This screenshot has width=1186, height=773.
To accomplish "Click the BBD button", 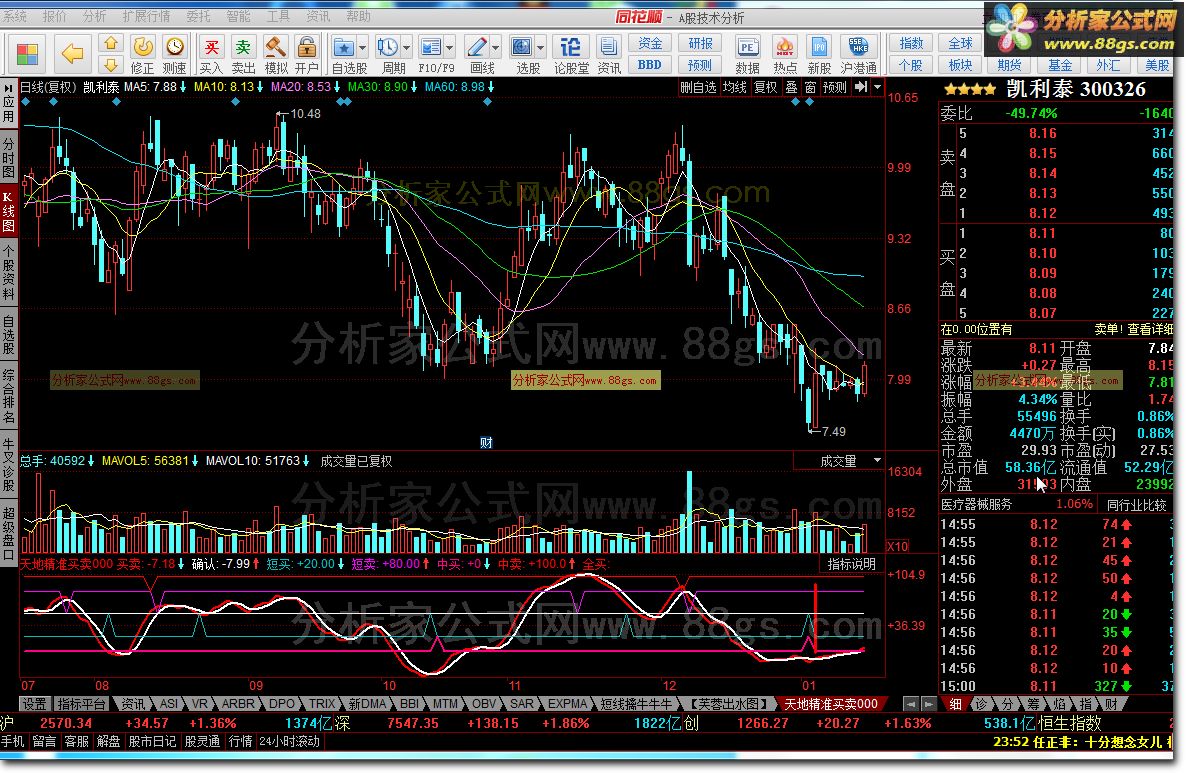I will pyautogui.click(x=650, y=65).
